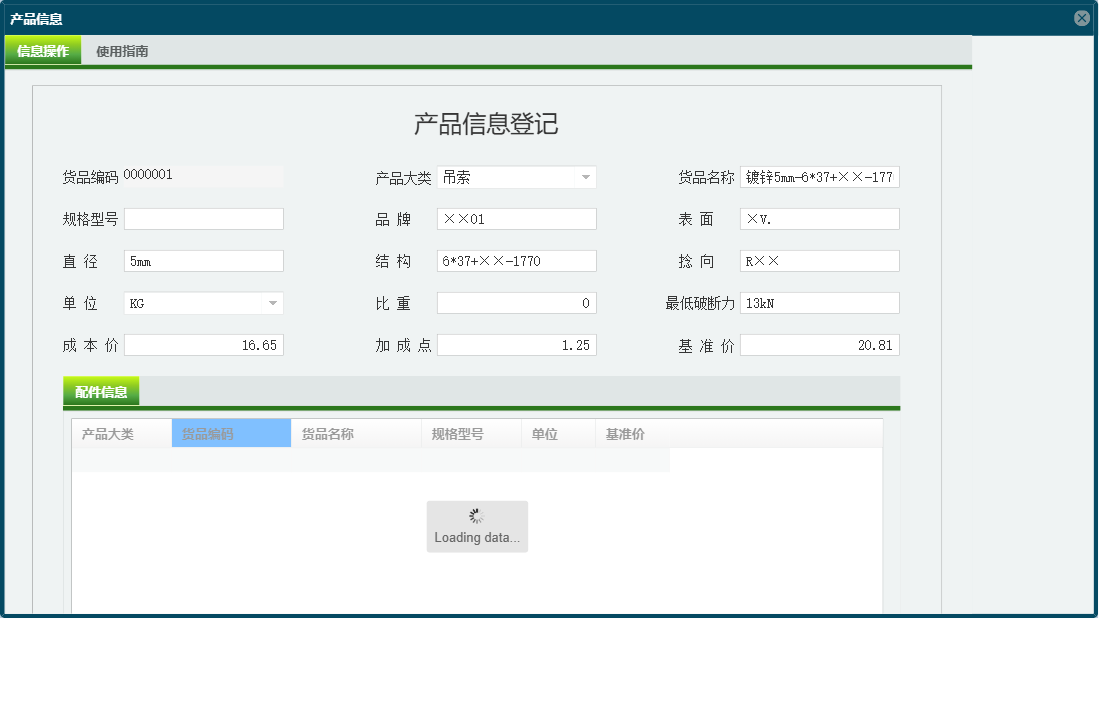Select the 信息操作 tab

42,48
